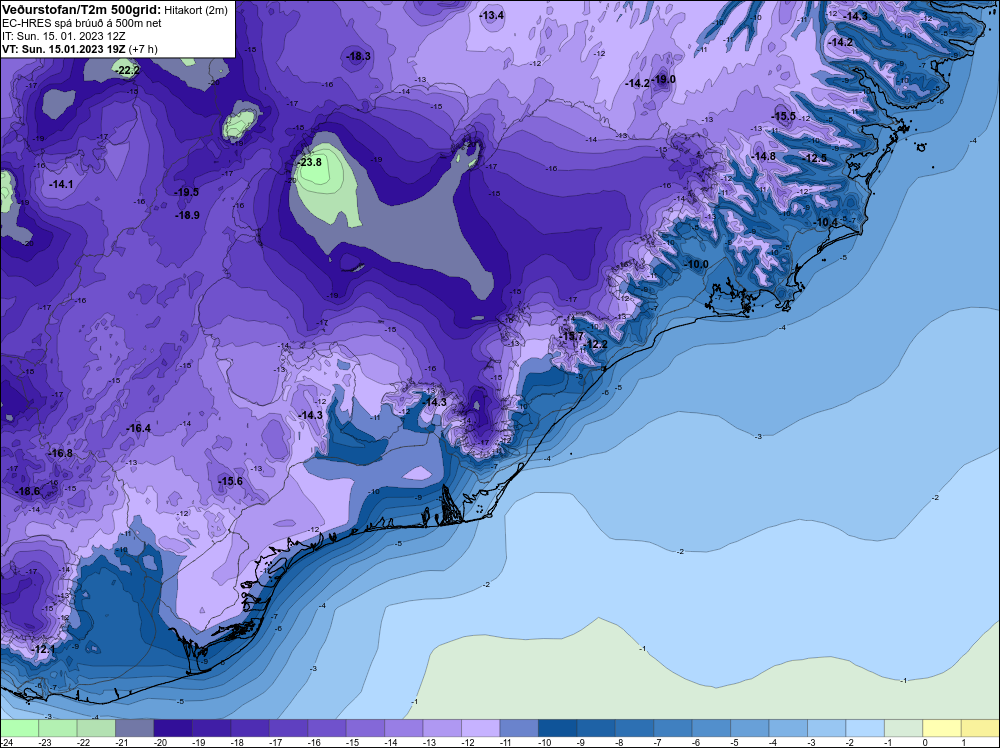Viewport: 1000px width, 748px height.
Task: Click the -13.4 temperature label
Action: [492, 15]
